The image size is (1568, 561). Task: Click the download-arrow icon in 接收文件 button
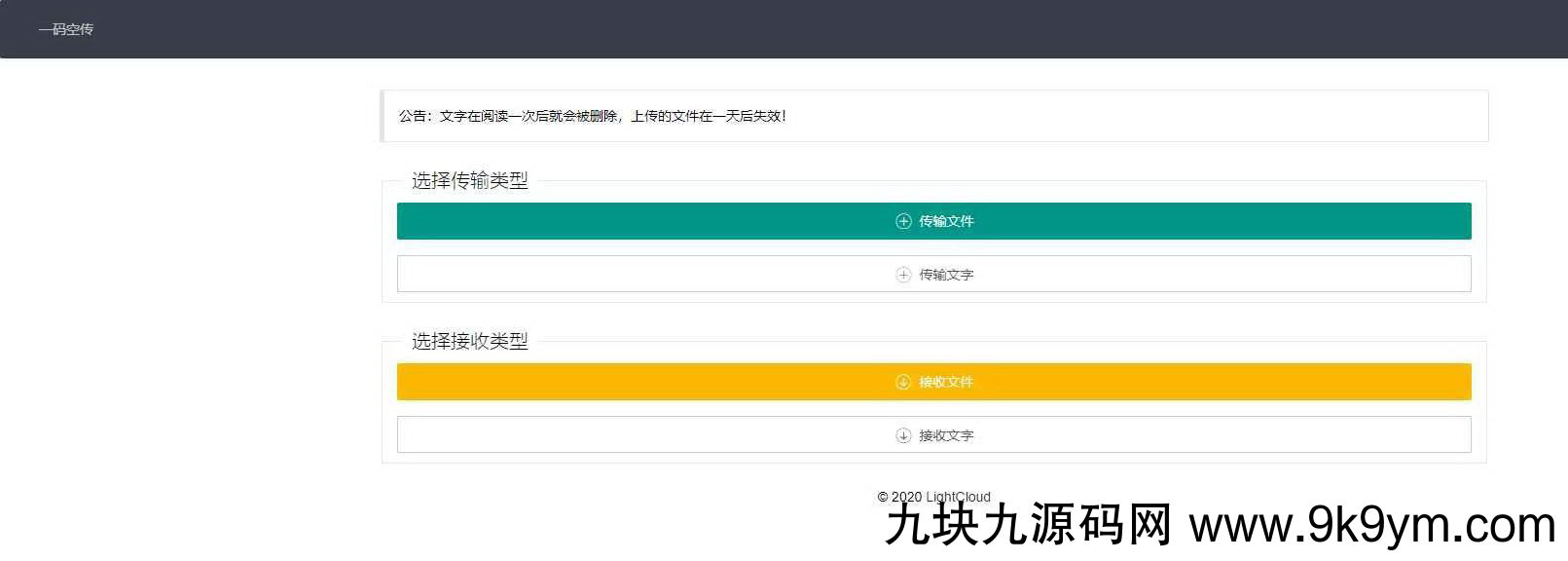point(903,382)
